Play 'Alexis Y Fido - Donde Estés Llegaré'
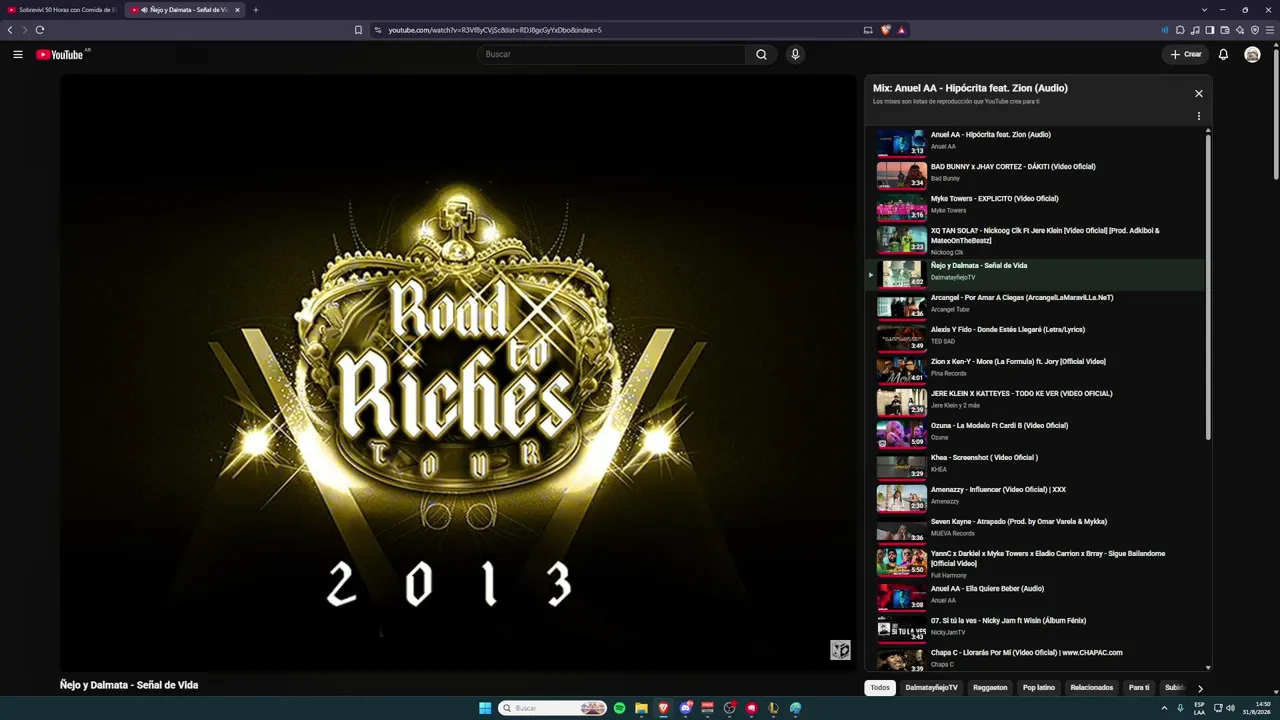Viewport: 1280px width, 720px height. pyautogui.click(x=1035, y=337)
